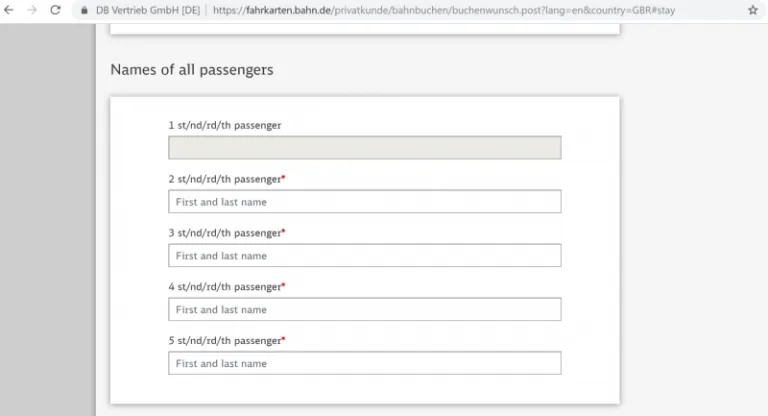Screen dimensions: 768x416
Task: Click the "4 st/nd/rd/th passenger" label
Action: (224, 287)
